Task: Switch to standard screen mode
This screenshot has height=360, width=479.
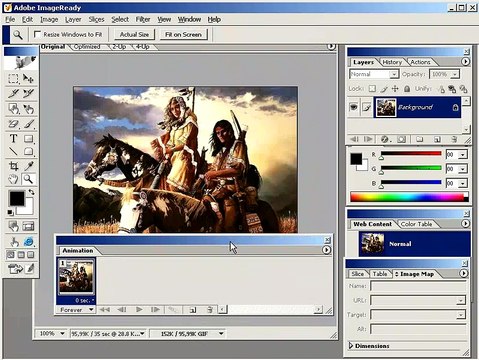Action: coord(11,255)
